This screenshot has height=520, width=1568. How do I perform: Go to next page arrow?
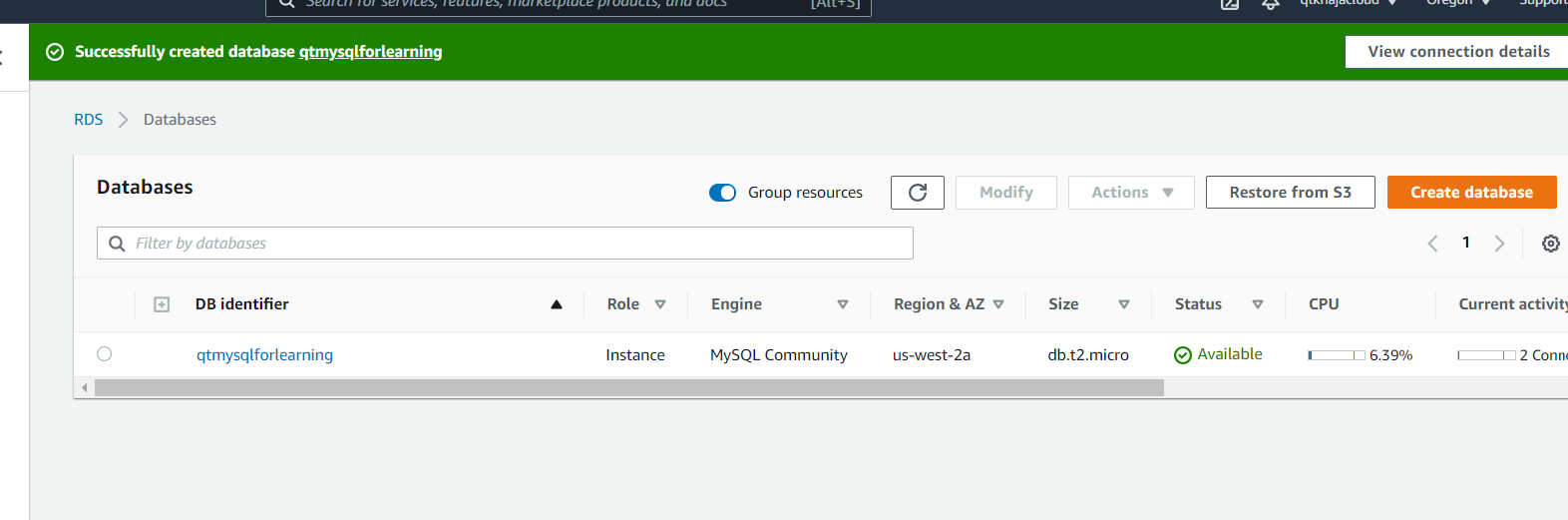(1499, 244)
